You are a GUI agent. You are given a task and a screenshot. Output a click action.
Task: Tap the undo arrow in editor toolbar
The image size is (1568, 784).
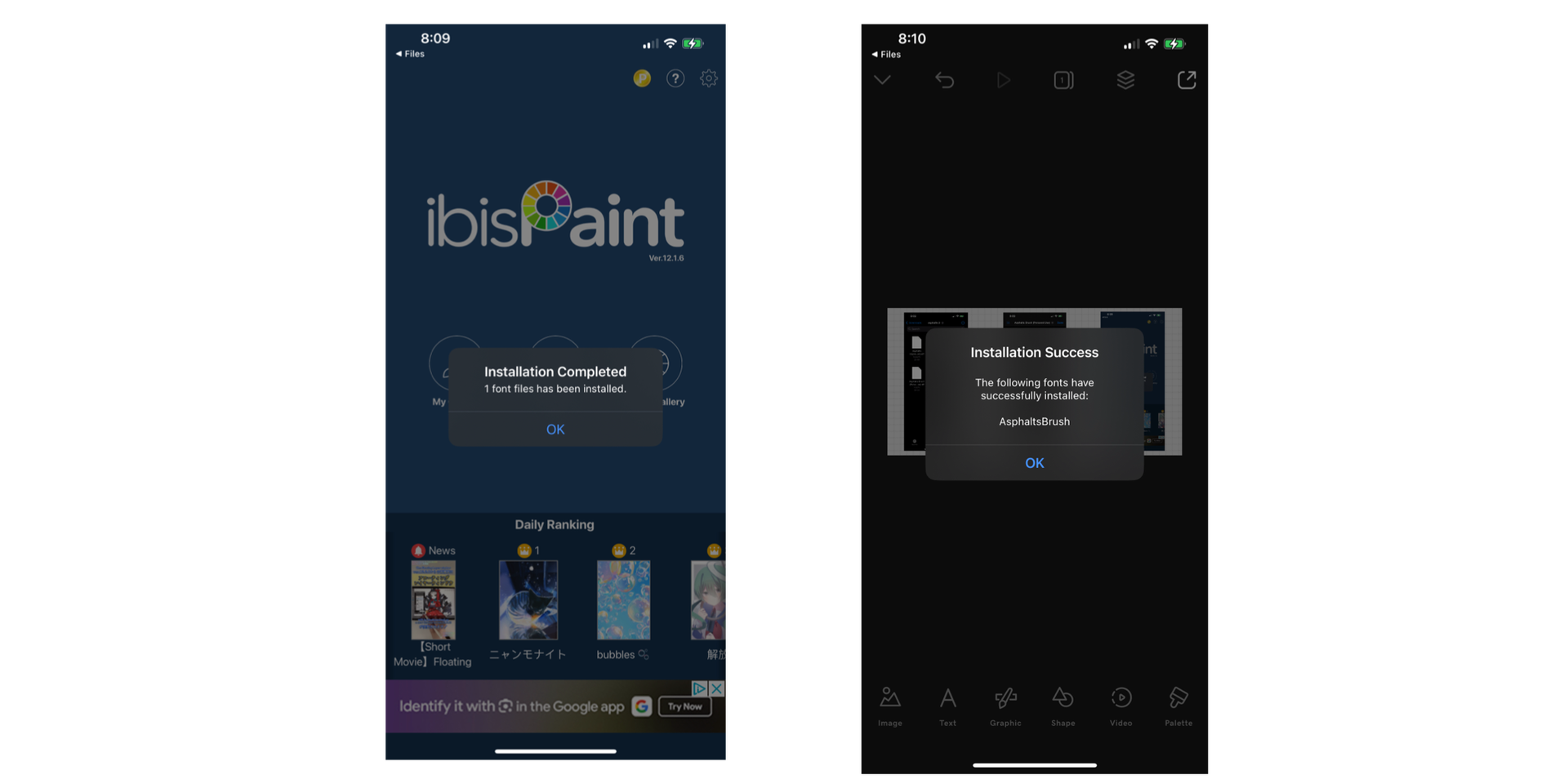point(944,80)
